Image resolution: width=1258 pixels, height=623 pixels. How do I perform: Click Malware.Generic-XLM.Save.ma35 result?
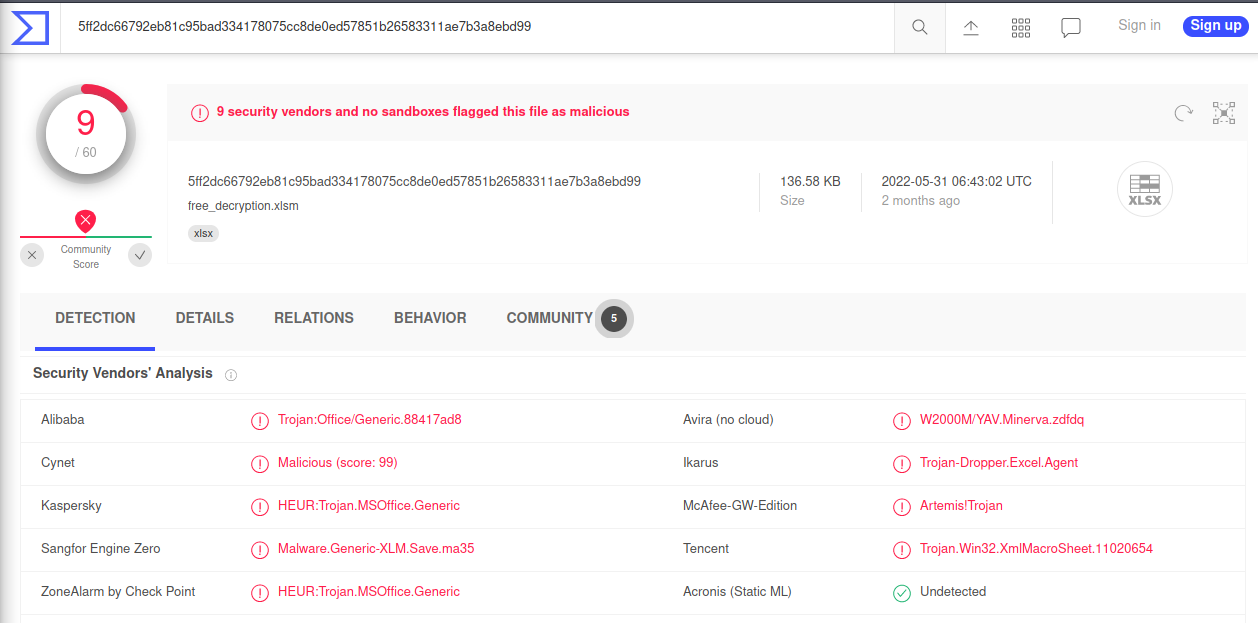pyautogui.click(x=376, y=549)
